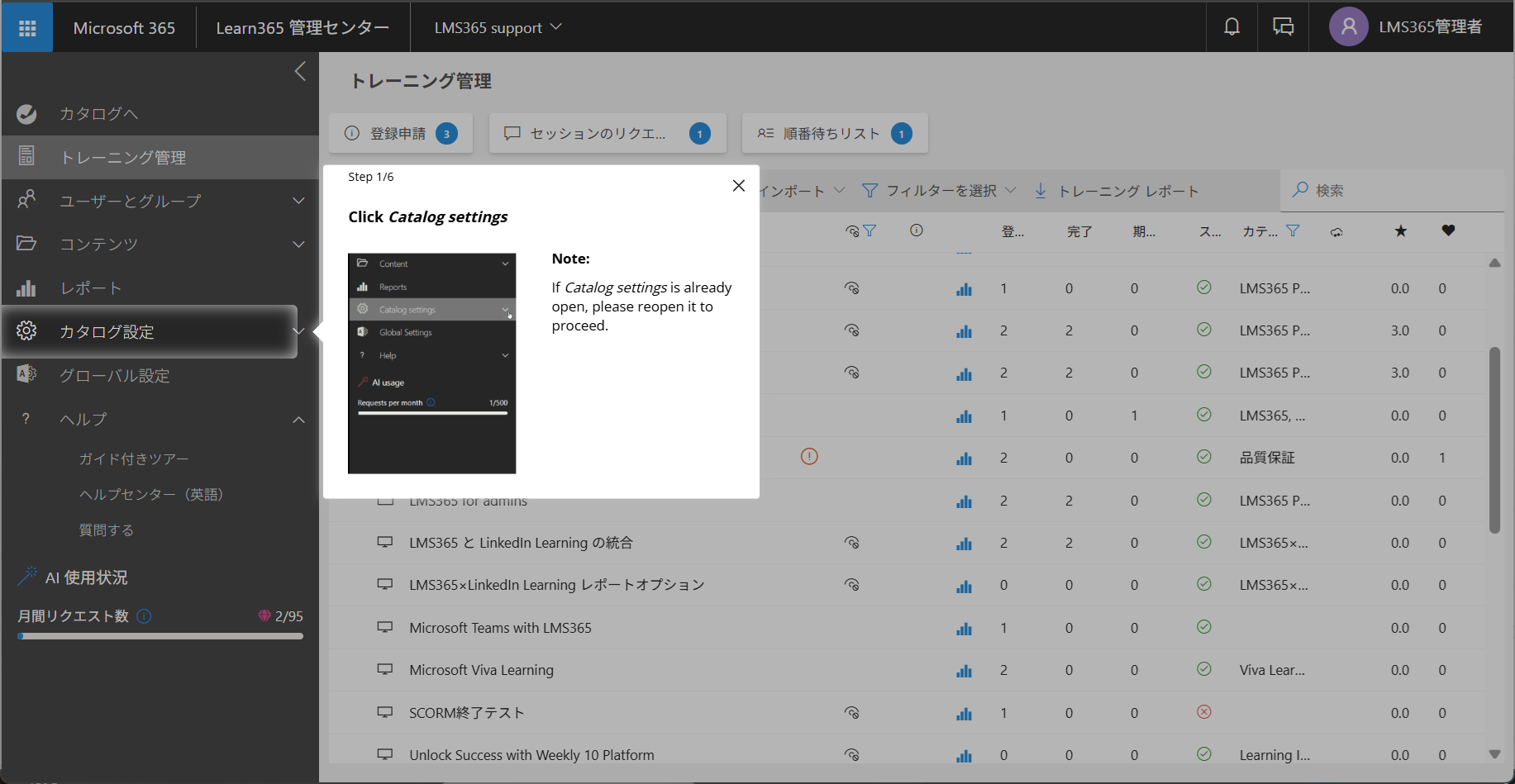Viewport: 1515px width, 784px height.
Task: Open the Microsoft 365 app launcher waffle
Action: tap(27, 27)
